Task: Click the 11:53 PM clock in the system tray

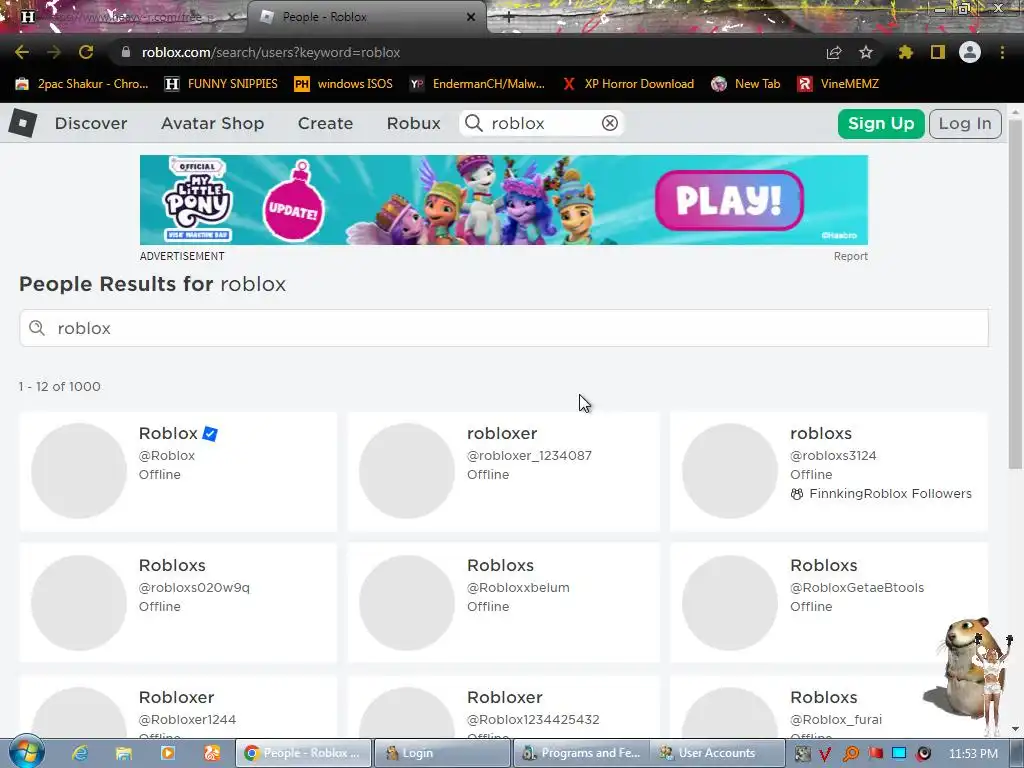Action: pyautogui.click(x=973, y=753)
